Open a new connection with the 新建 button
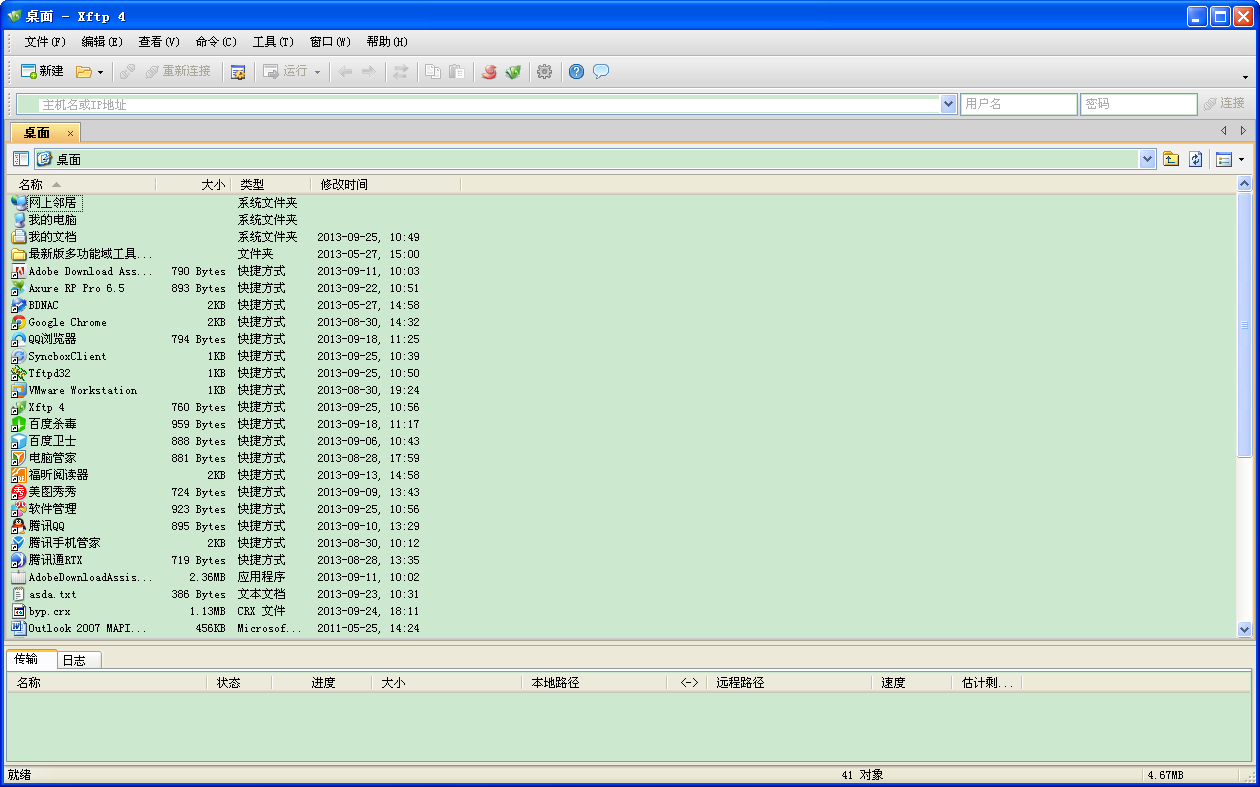The width and height of the screenshot is (1260, 787). point(40,71)
